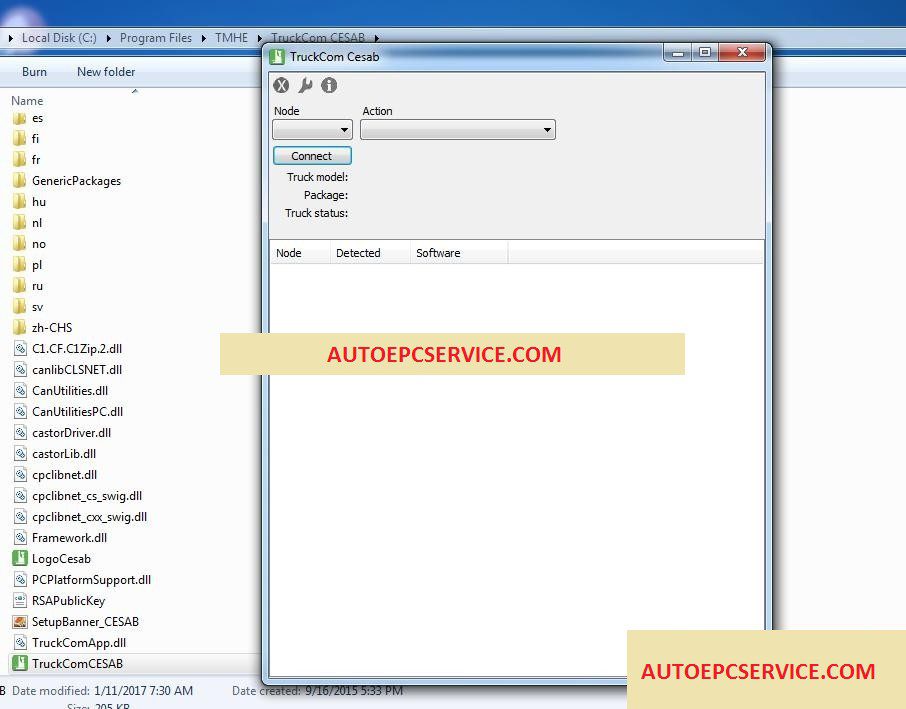Screen dimensions: 906x709
Task: Select the RSAPublicKey file icon
Action: 20,601
